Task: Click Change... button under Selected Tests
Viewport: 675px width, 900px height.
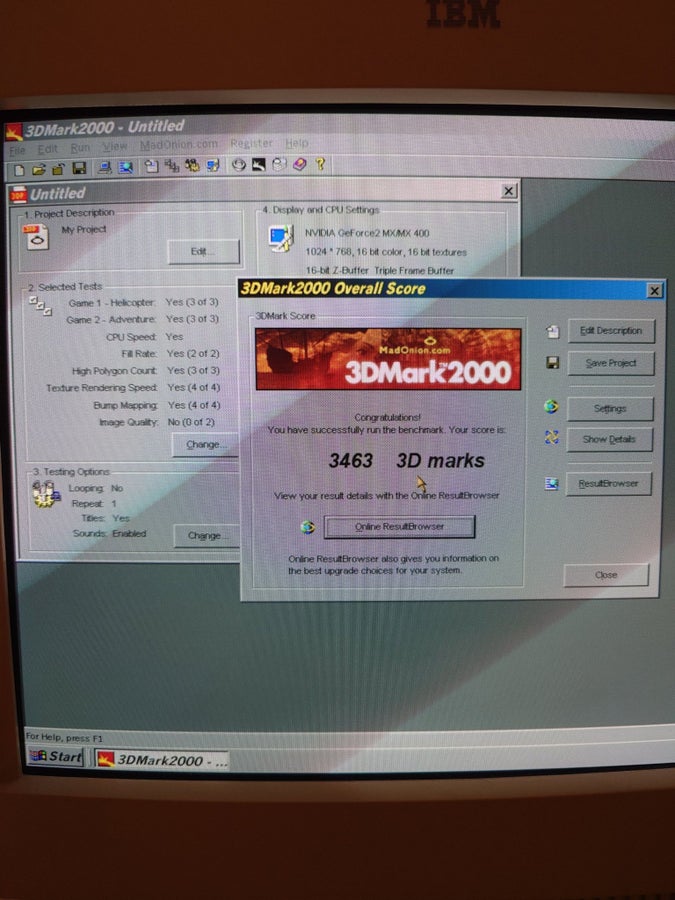Action: coord(206,444)
